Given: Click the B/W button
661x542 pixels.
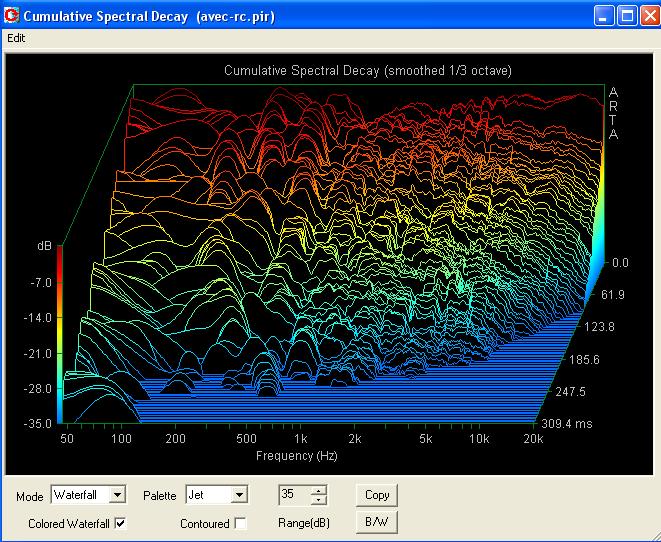Looking at the screenshot, I should click(377, 522).
